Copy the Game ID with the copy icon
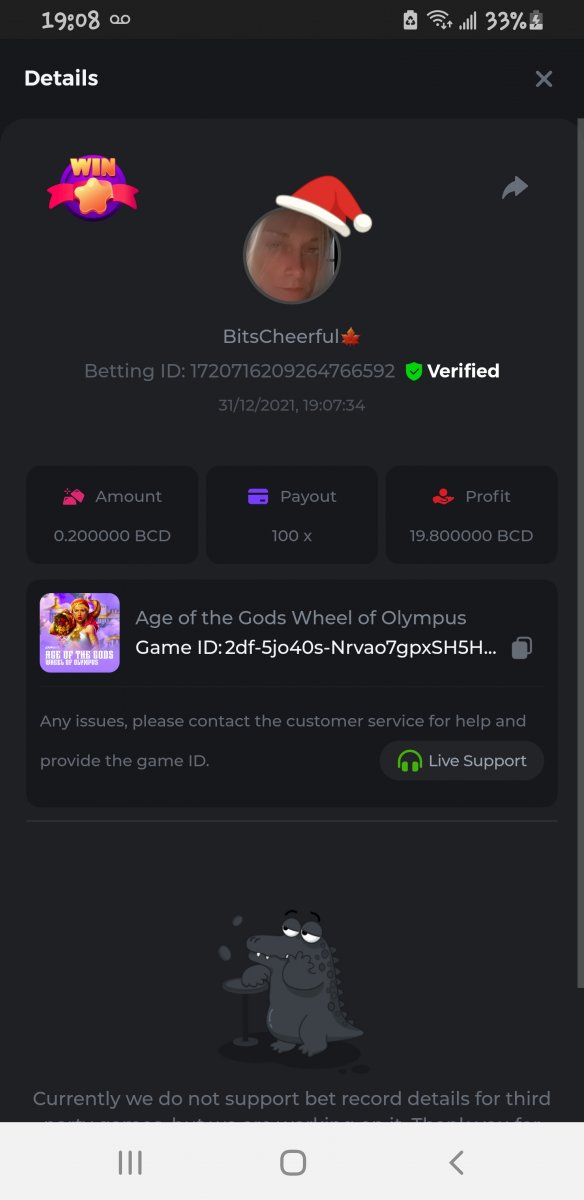This screenshot has width=584, height=1200. (521, 648)
